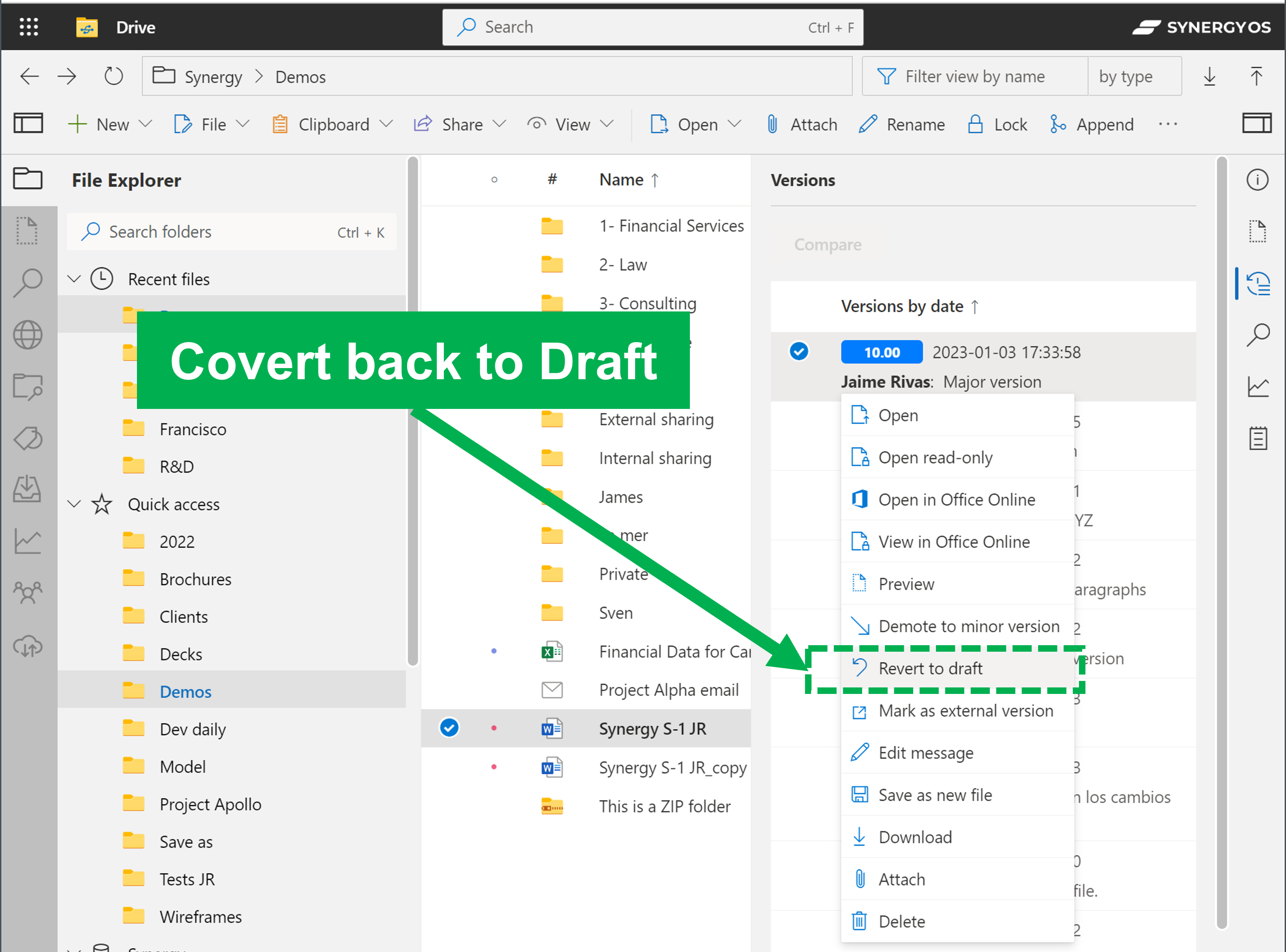Click the Filter view by name field
The image size is (1286, 952).
point(975,76)
